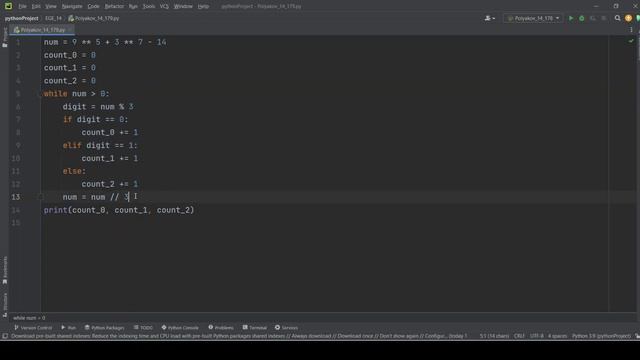Open the Python Console tool window
Viewport: 640px width, 360px height.
(x=180, y=328)
